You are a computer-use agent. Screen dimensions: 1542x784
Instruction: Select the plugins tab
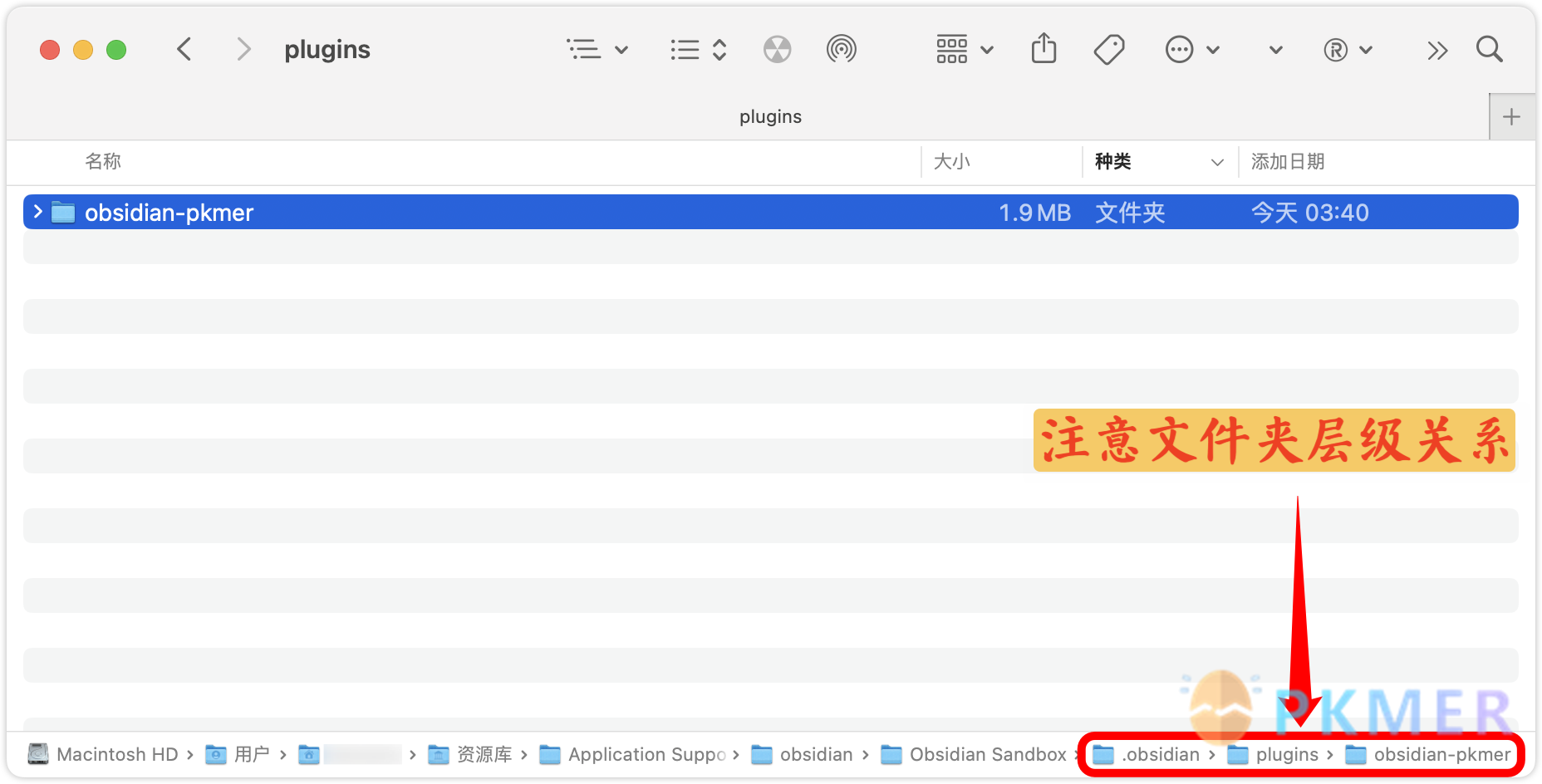point(770,117)
